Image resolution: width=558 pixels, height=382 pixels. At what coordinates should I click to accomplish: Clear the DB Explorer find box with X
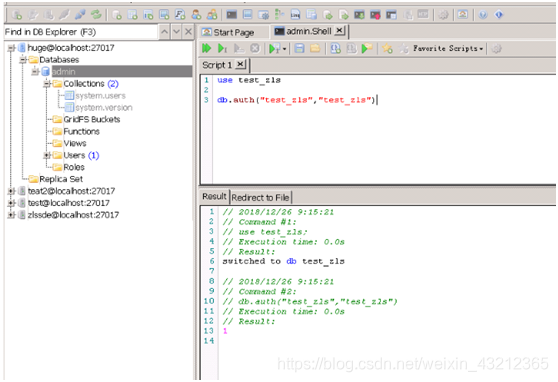pyautogui.click(x=188, y=32)
